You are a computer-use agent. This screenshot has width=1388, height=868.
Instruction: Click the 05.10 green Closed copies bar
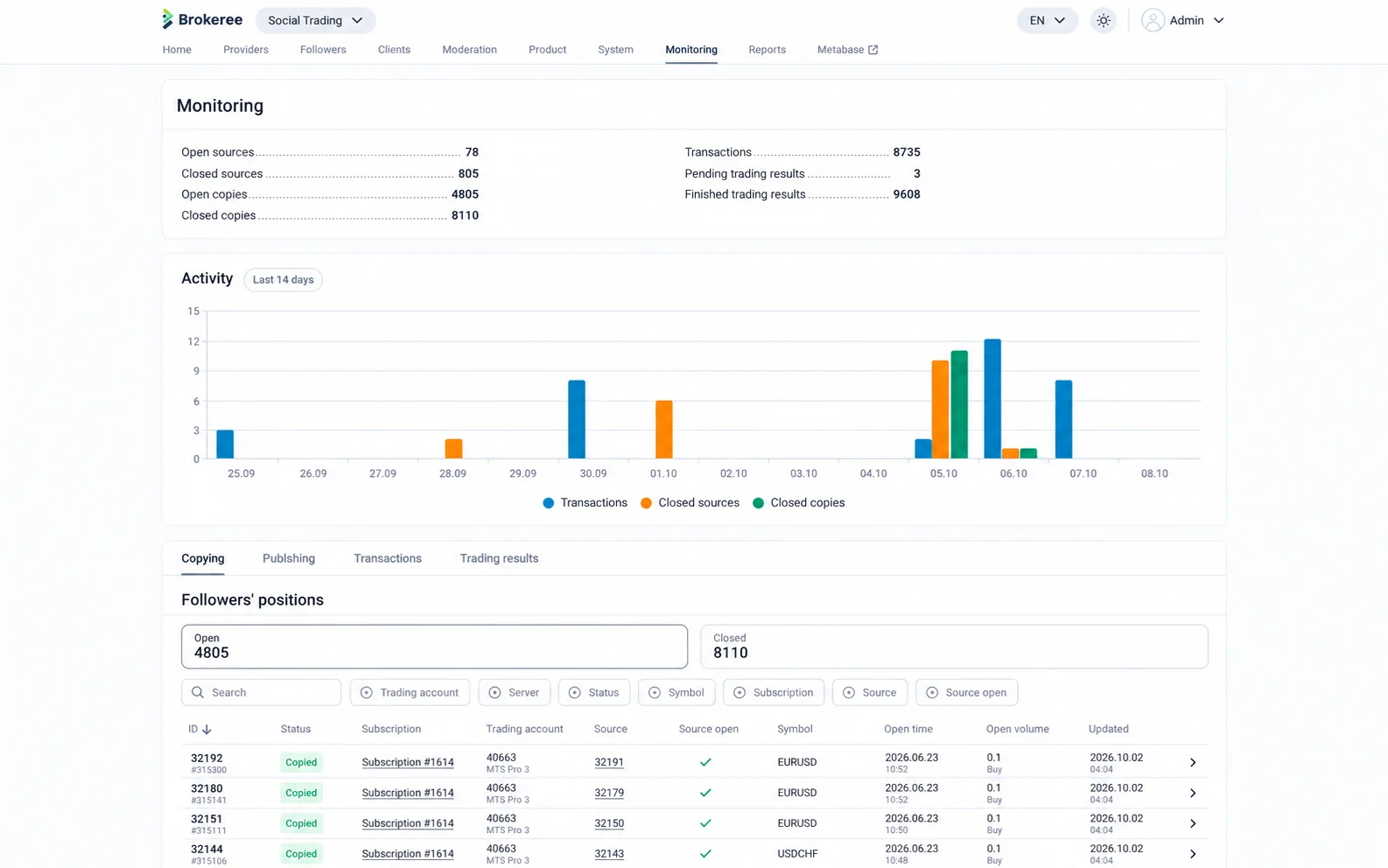pyautogui.click(x=959, y=405)
